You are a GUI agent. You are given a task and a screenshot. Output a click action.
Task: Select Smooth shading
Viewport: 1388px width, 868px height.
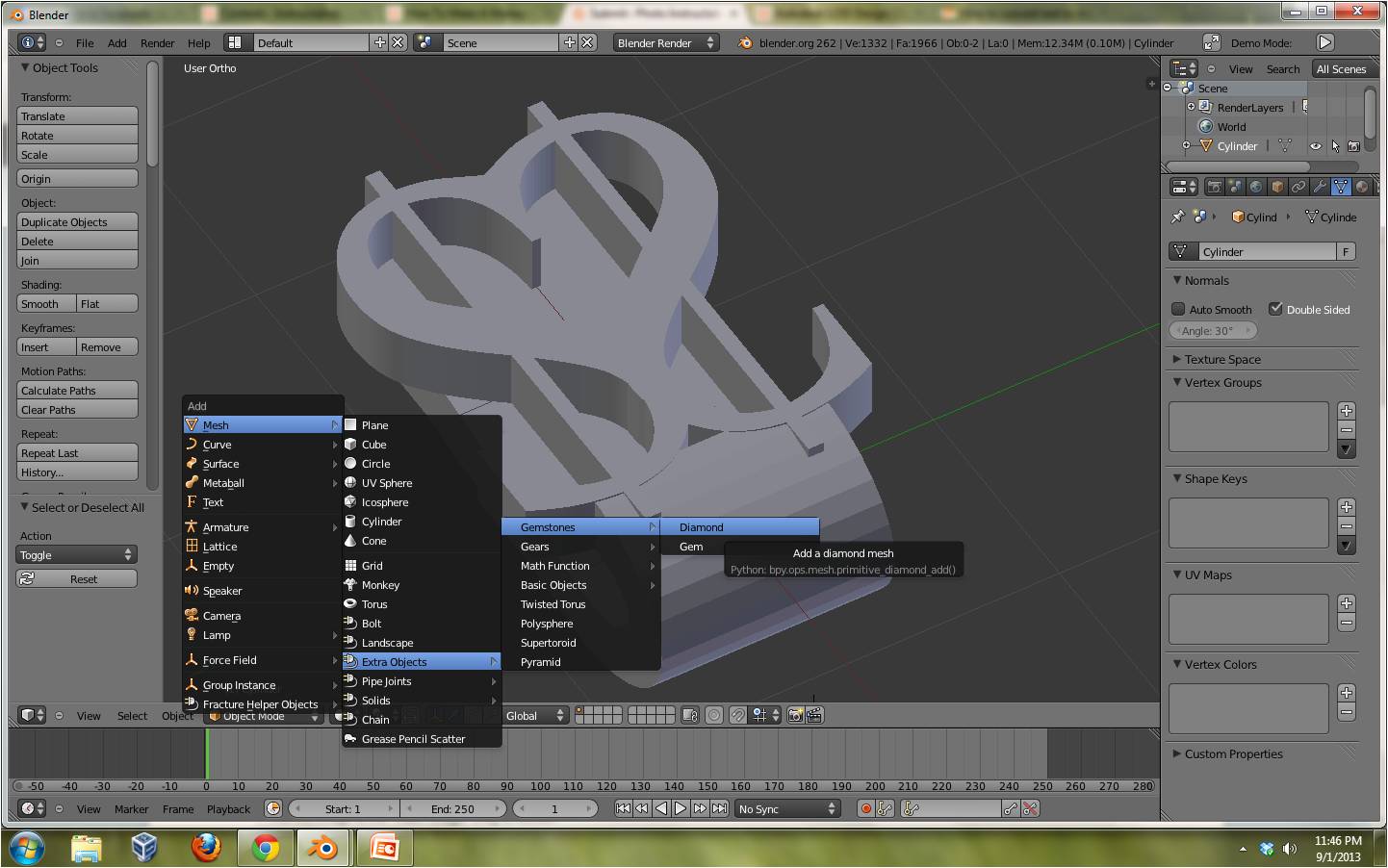46,303
